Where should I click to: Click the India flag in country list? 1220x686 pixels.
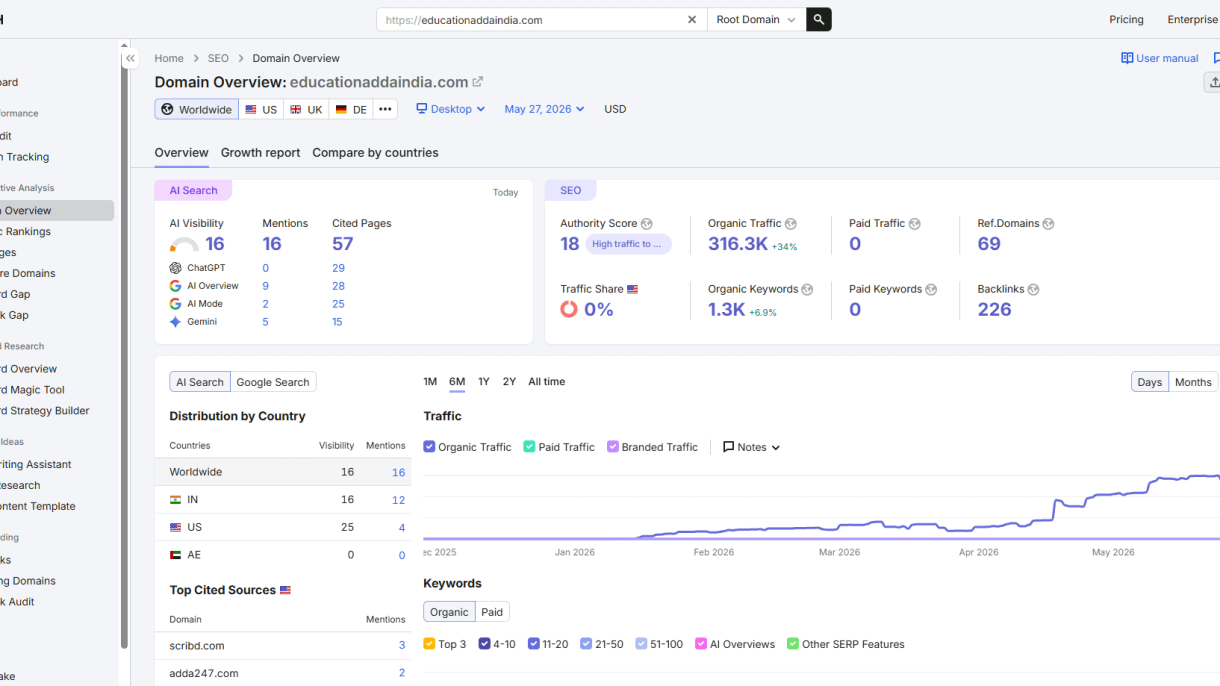(x=175, y=499)
